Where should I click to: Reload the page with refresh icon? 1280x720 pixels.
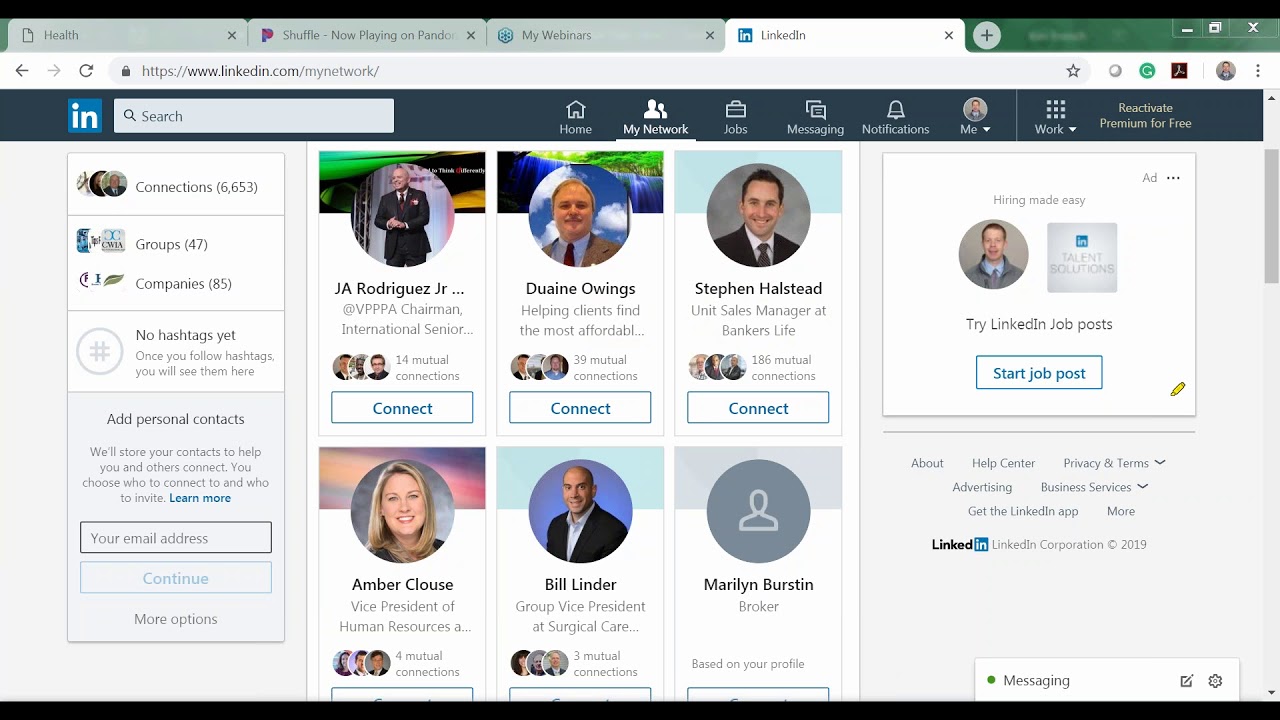86,71
